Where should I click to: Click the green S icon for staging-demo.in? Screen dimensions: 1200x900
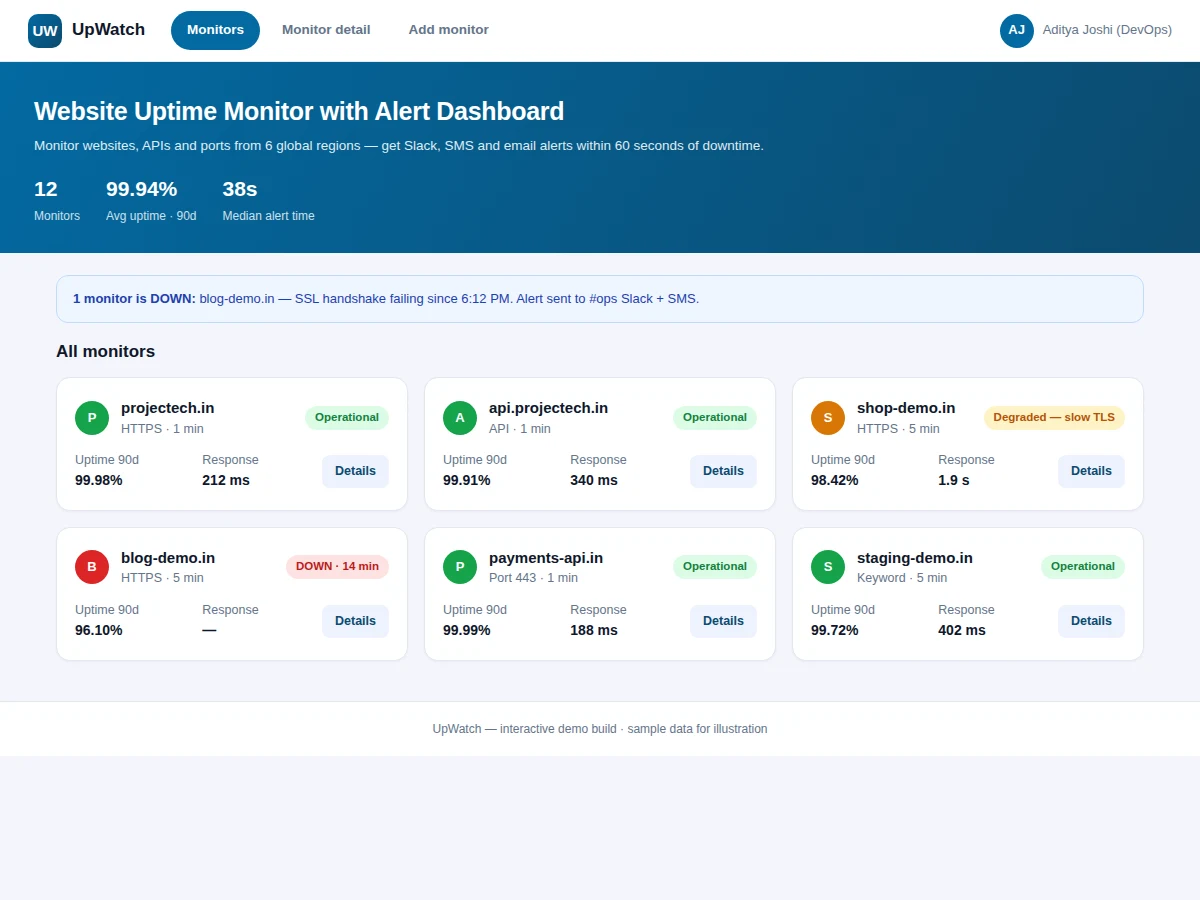coord(828,567)
